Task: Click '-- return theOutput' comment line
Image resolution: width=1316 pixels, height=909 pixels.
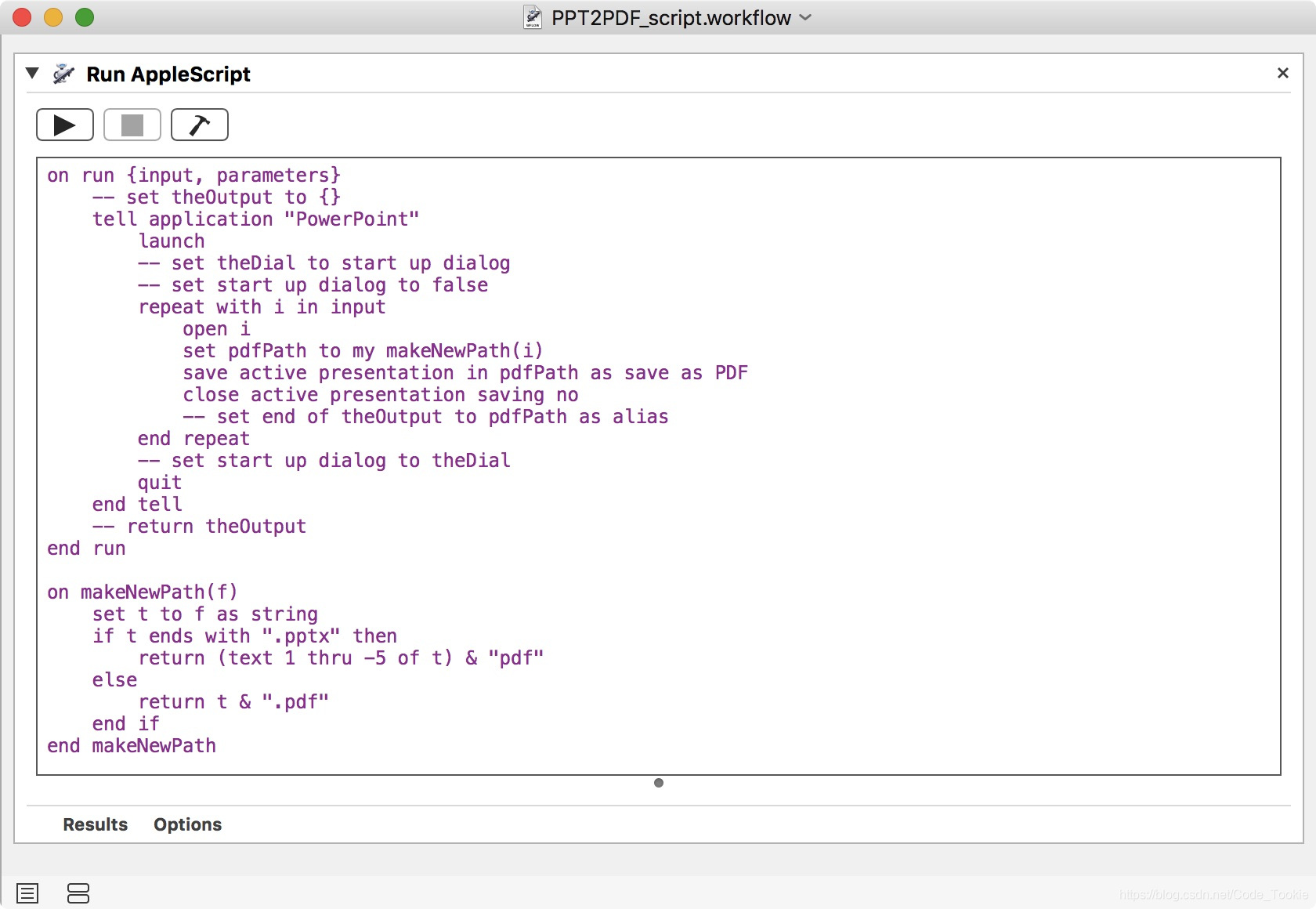Action: tap(199, 527)
